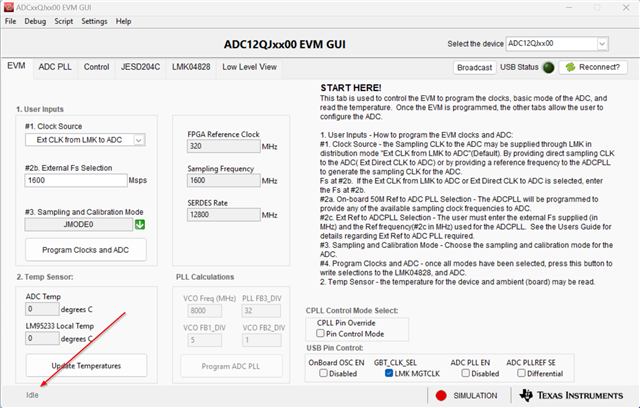This screenshot has height=408, width=640.
Task: Click the LM95233 Local Temp field
Action: pos(42,338)
